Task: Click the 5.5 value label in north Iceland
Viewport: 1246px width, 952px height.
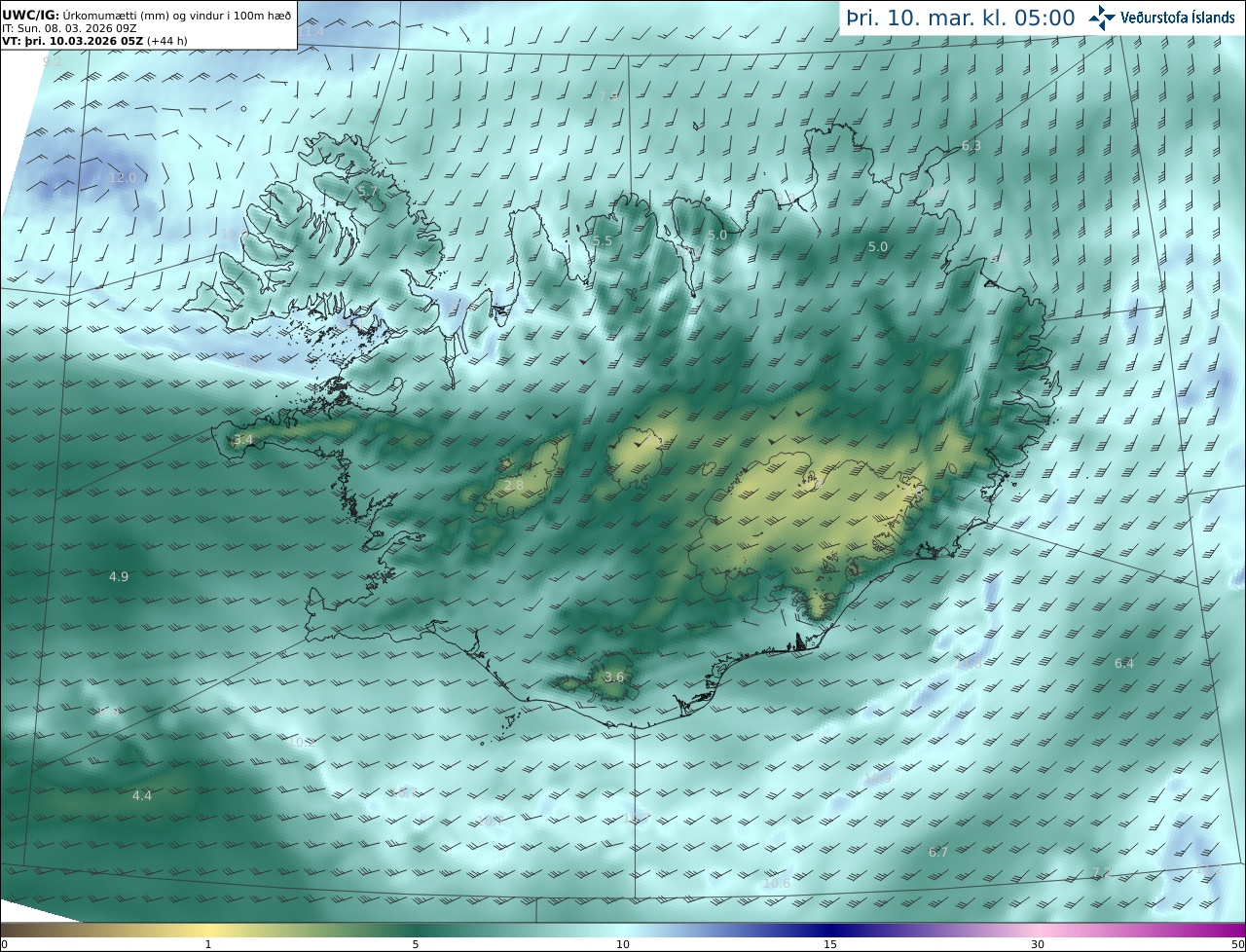Action: coord(603,240)
